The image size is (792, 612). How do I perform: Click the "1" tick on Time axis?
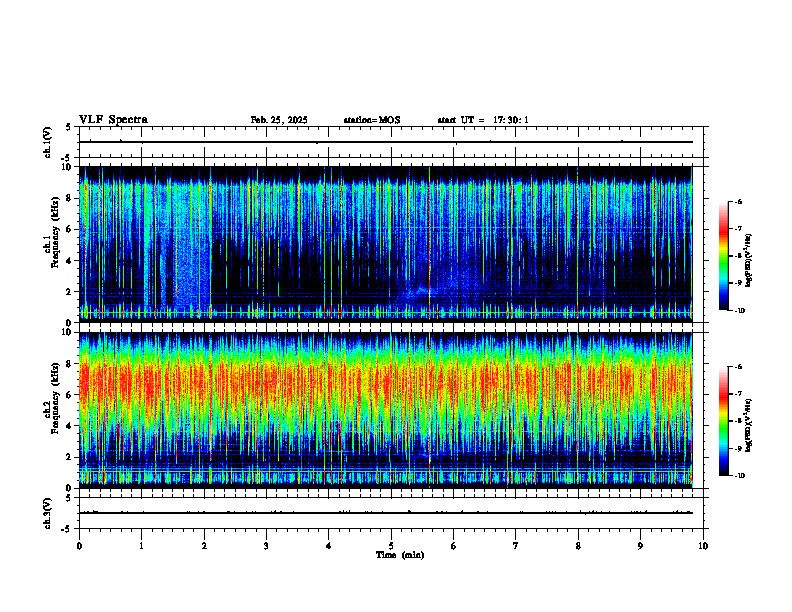coord(141,546)
